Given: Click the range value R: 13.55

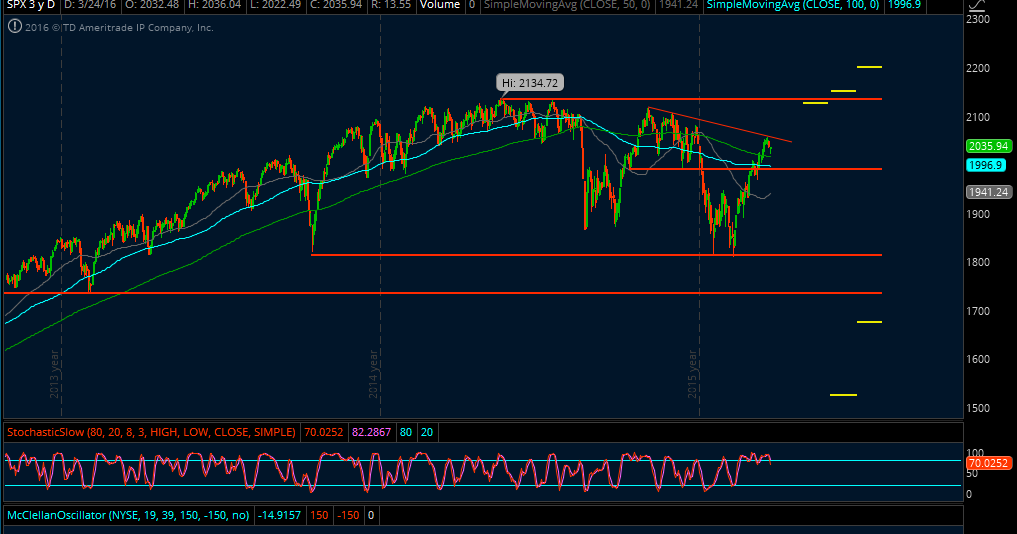Looking at the screenshot, I should 390,5.
